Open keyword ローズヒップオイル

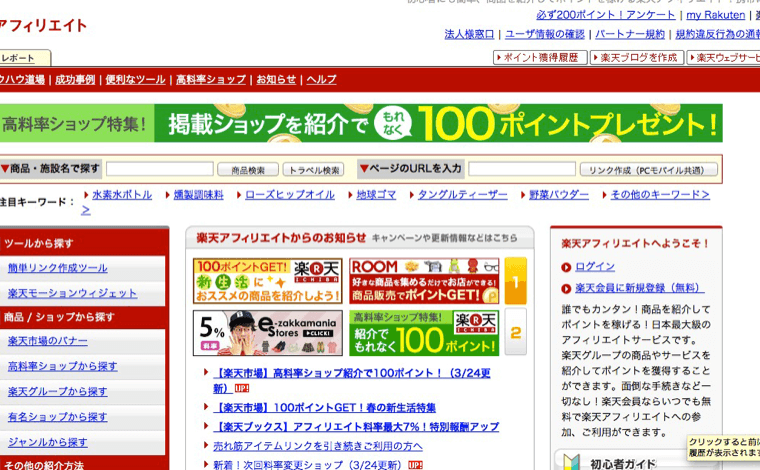pyautogui.click(x=289, y=195)
